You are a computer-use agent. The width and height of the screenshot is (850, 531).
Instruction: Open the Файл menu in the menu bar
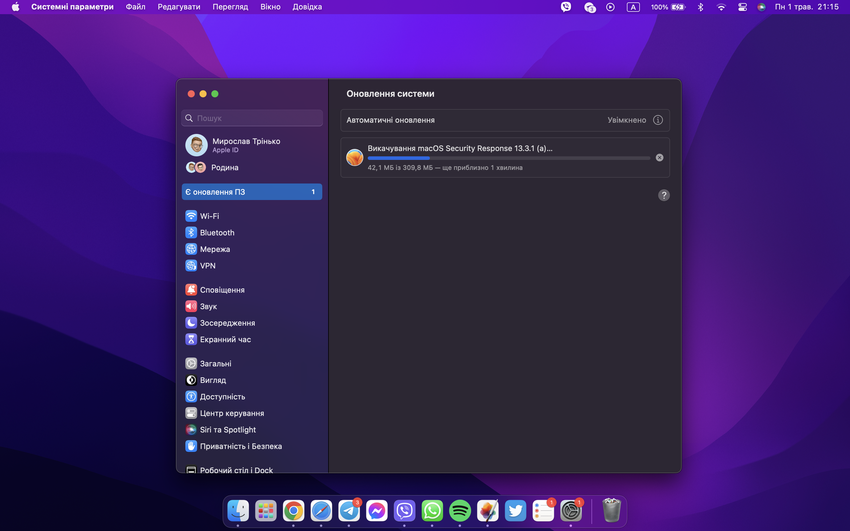tap(135, 7)
